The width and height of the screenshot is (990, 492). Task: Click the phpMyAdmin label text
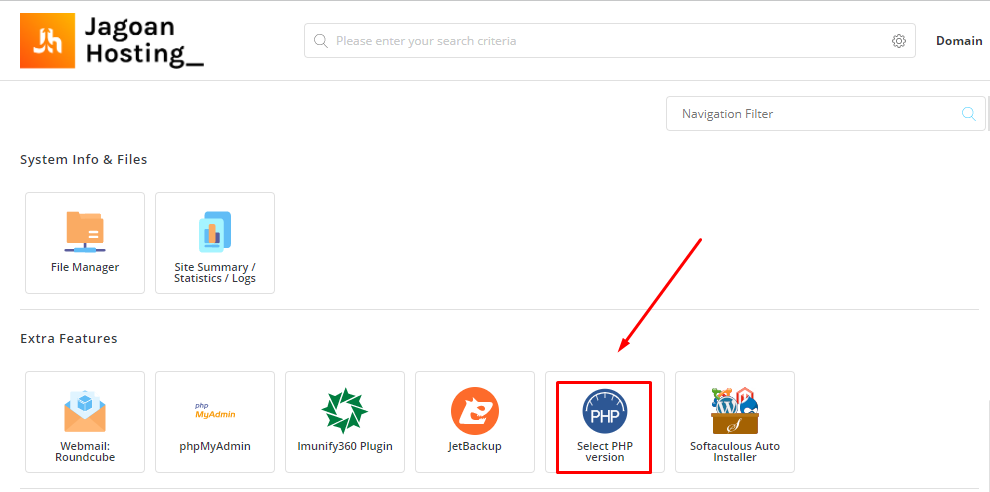(x=215, y=447)
